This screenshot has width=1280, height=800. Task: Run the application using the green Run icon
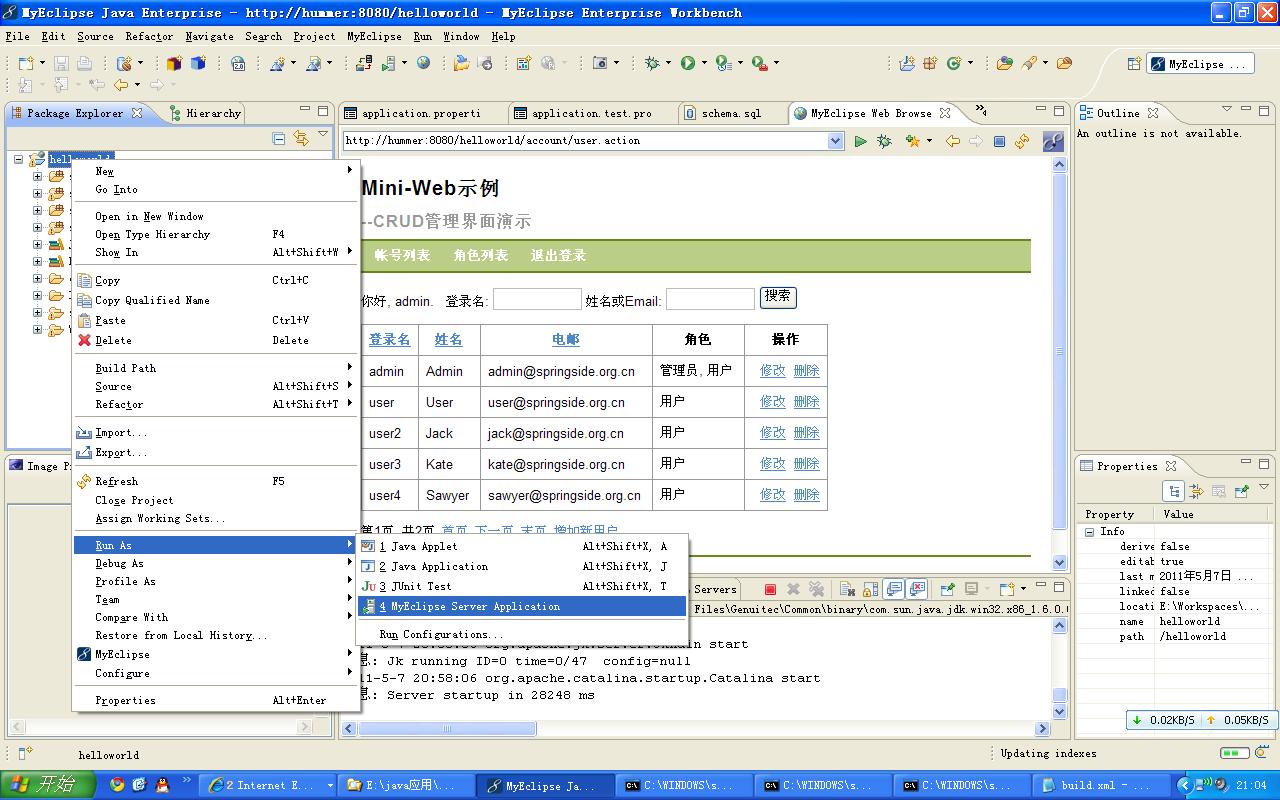coord(687,62)
